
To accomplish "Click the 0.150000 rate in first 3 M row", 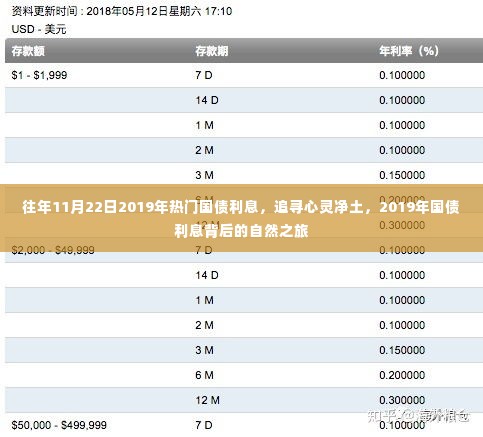I will tap(402, 175).
